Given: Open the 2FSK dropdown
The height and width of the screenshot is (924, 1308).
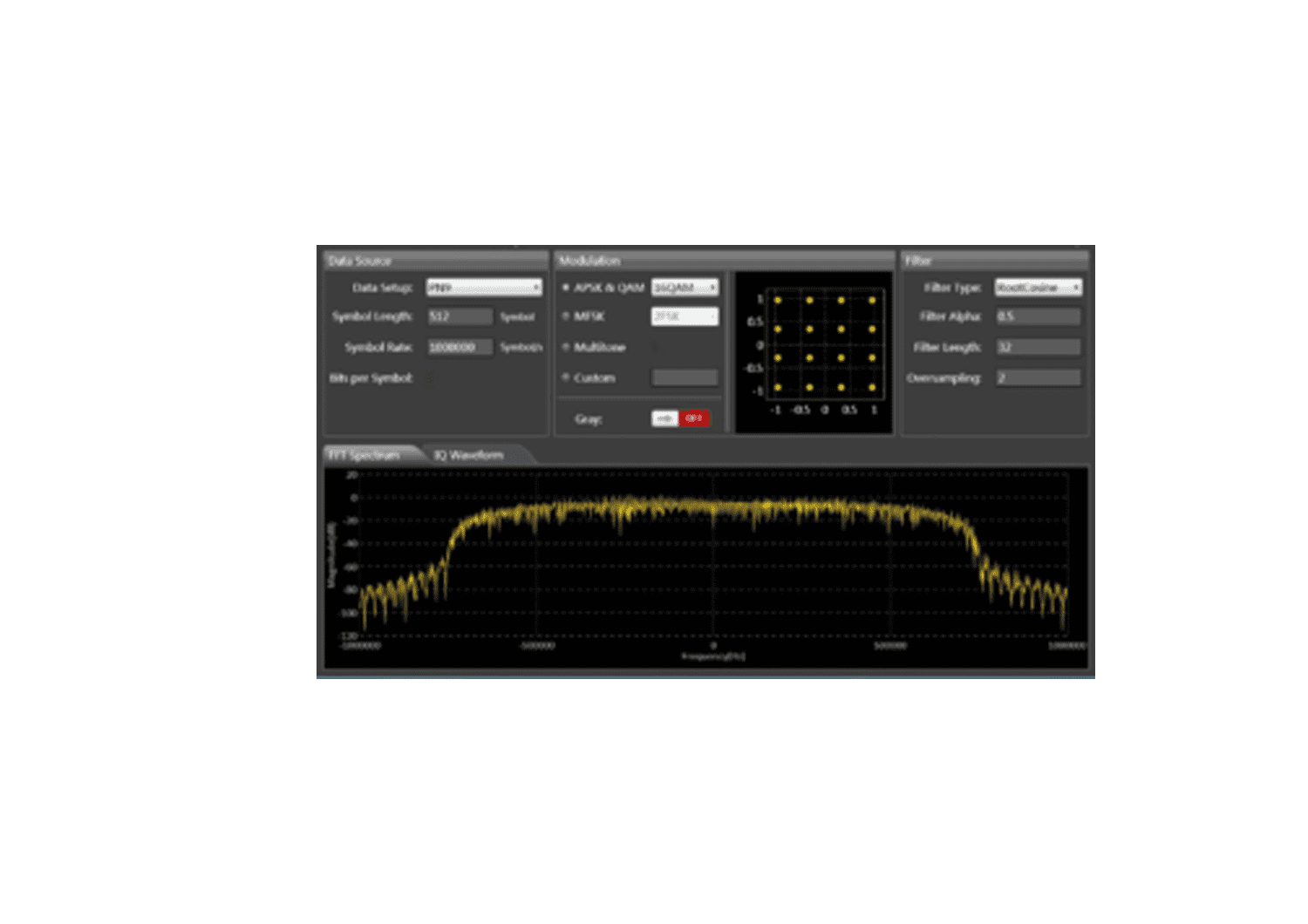Looking at the screenshot, I should tap(685, 316).
